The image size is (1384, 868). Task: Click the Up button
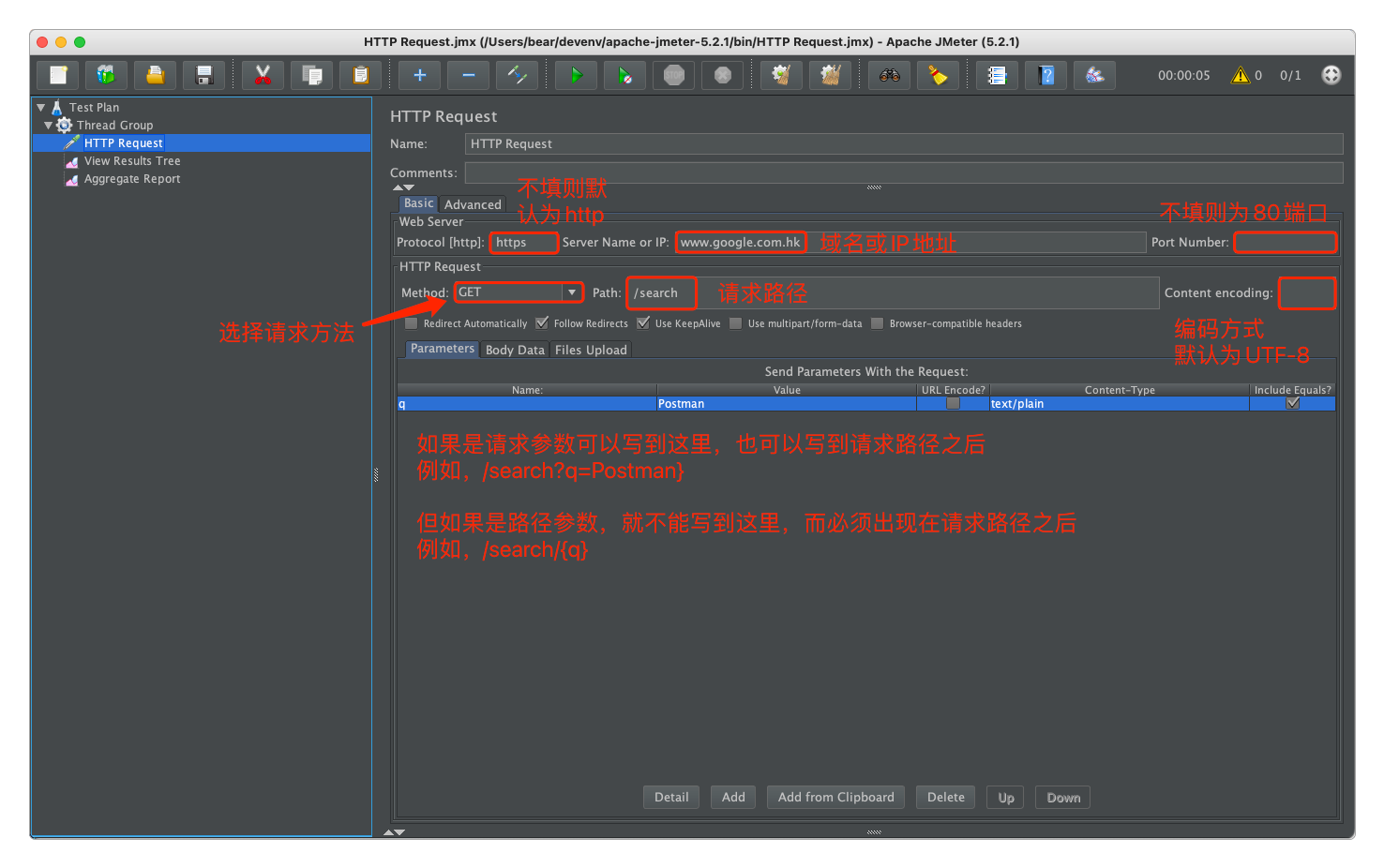point(1006,798)
